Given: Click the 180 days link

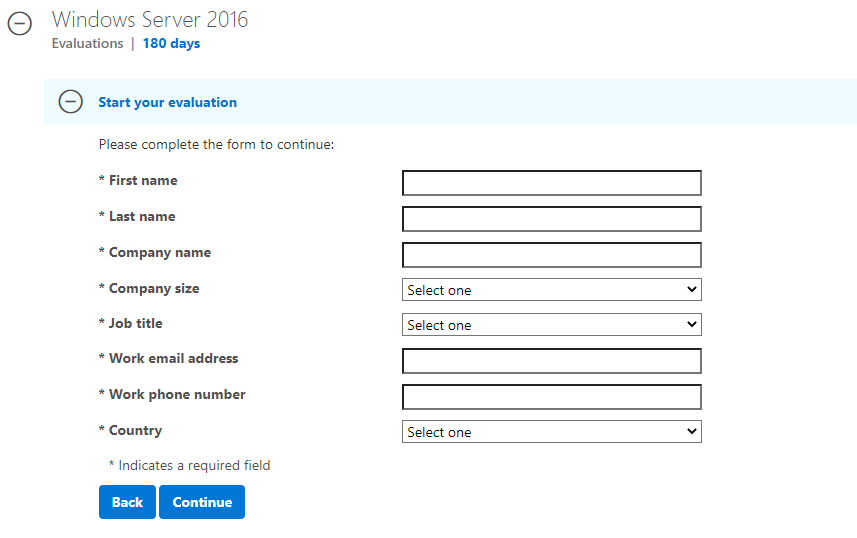Looking at the screenshot, I should 172,43.
